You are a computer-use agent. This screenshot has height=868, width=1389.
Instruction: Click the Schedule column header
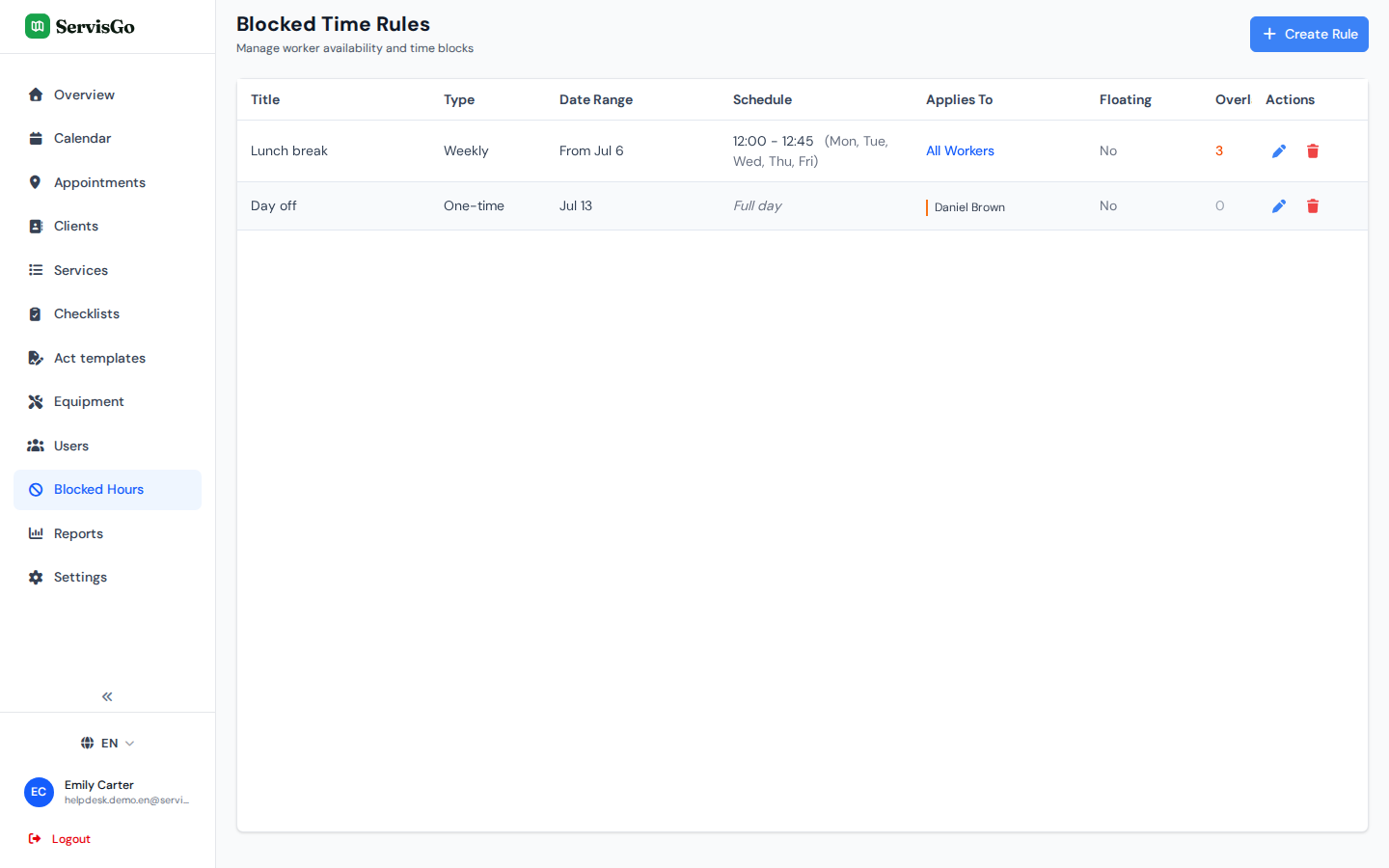coord(762,99)
